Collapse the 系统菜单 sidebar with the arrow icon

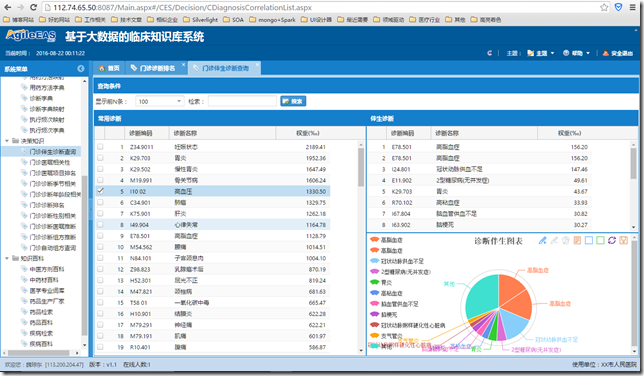81,69
